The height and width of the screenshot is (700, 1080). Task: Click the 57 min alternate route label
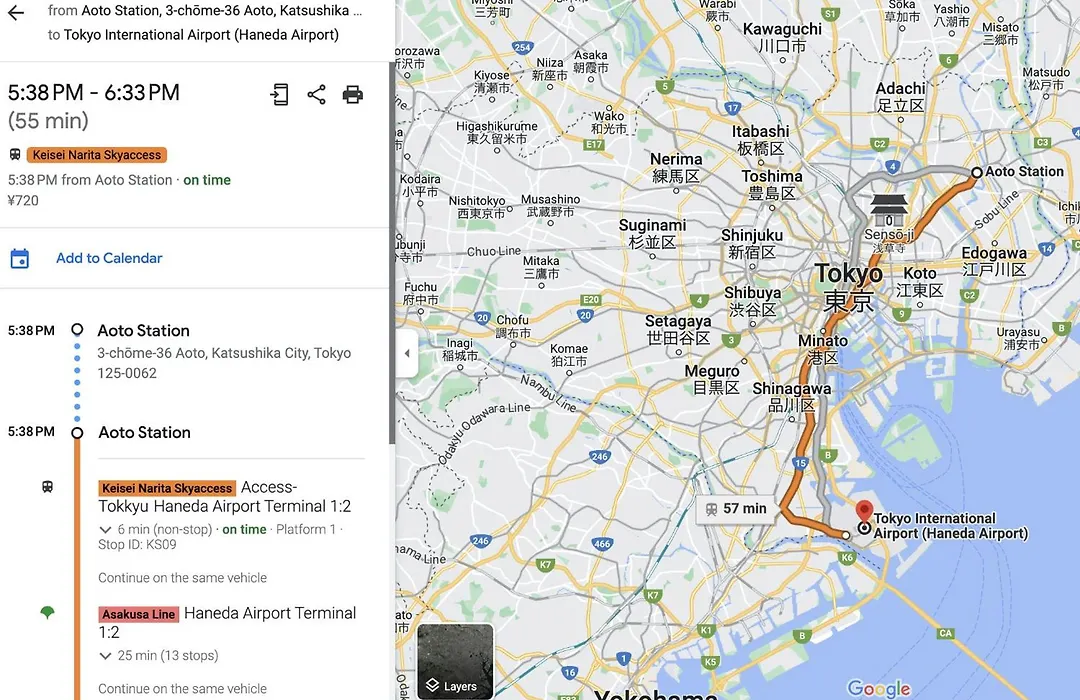point(736,509)
